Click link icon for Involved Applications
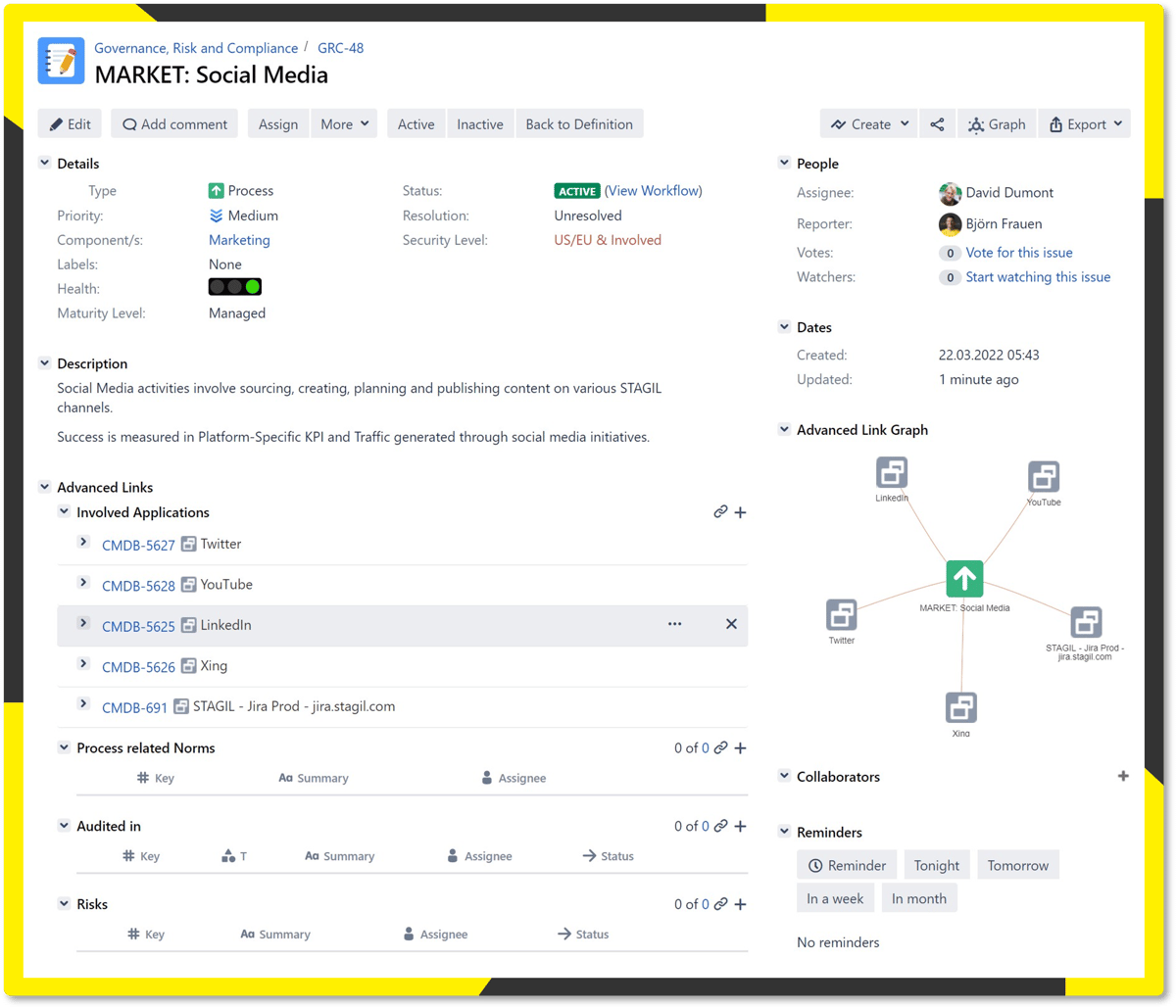Viewport: 1176px width, 1008px height. [720, 512]
